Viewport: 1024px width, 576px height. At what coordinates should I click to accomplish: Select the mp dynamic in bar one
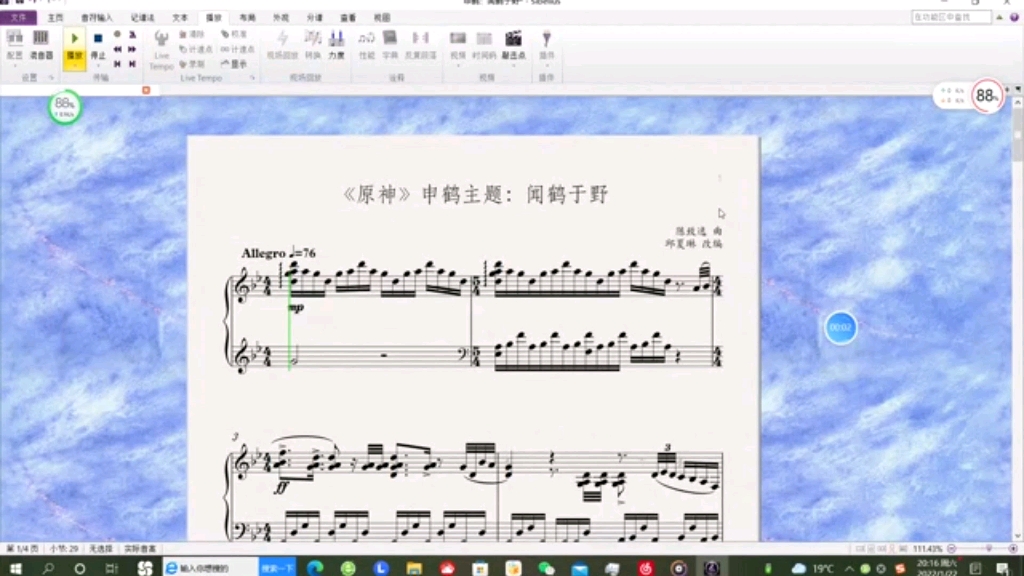(296, 307)
